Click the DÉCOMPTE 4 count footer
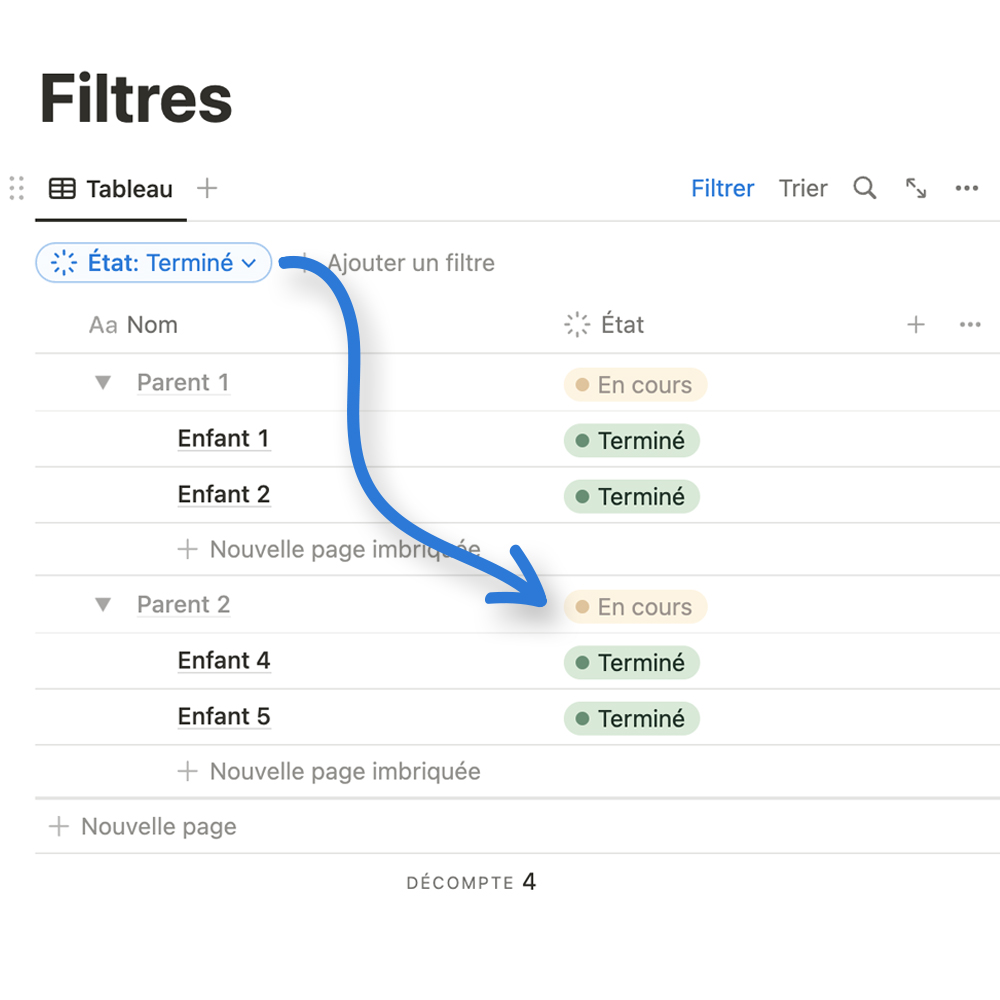Image resolution: width=1000 pixels, height=1000 pixels. [x=471, y=882]
